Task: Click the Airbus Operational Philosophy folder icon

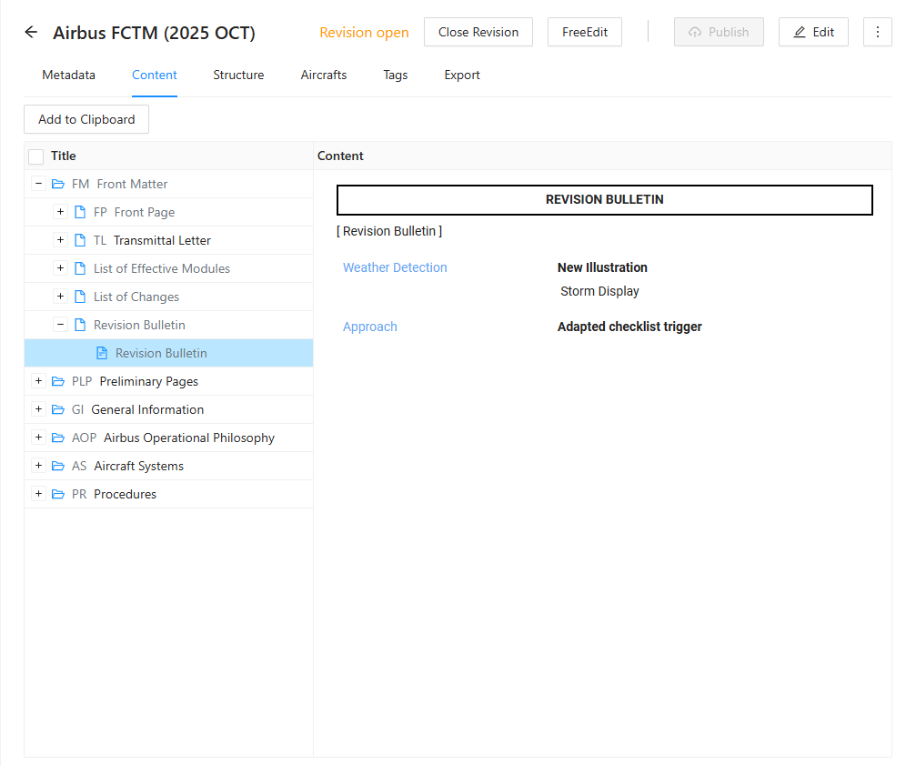Action: click(58, 438)
